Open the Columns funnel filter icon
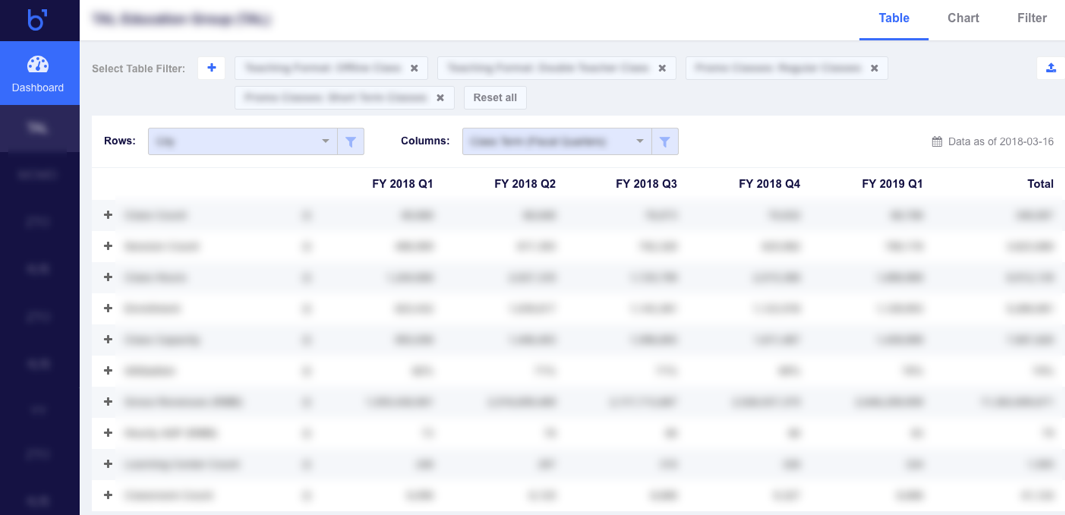The width and height of the screenshot is (1065, 515). tap(665, 142)
